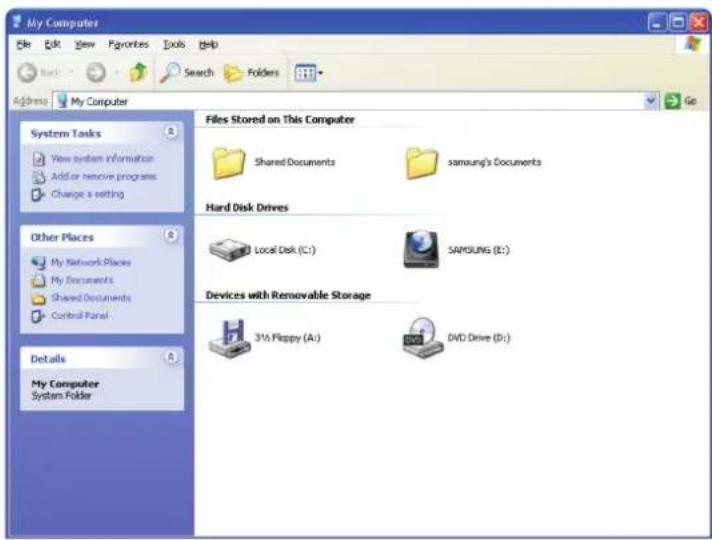
Task: Select the samsung's Documents folder icon
Action: click(x=422, y=163)
